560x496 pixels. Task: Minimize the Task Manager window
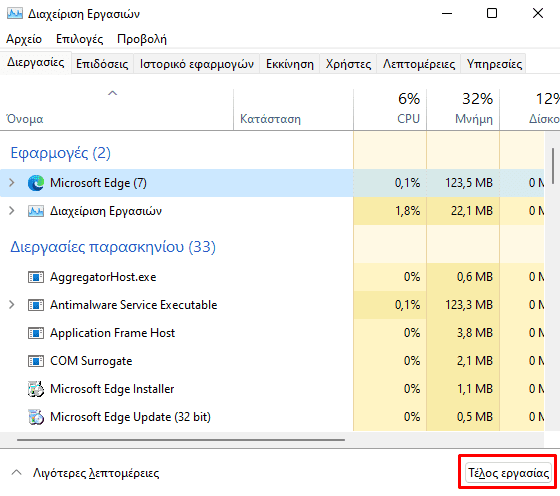(447, 13)
